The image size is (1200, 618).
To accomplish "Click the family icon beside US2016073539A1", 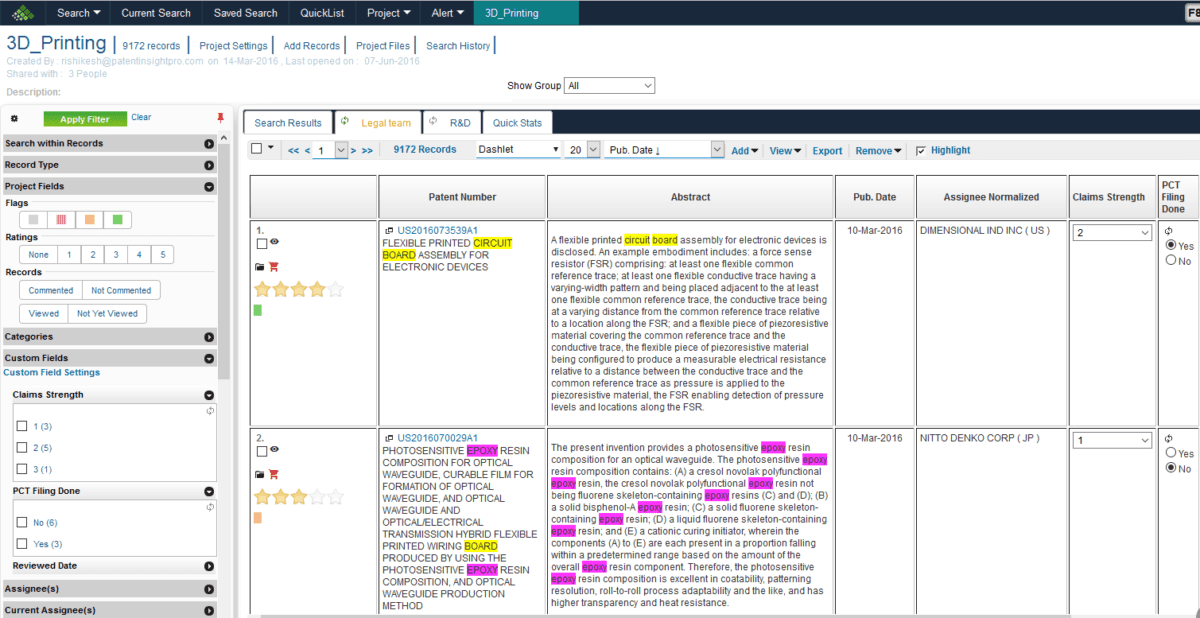I will tap(388, 231).
